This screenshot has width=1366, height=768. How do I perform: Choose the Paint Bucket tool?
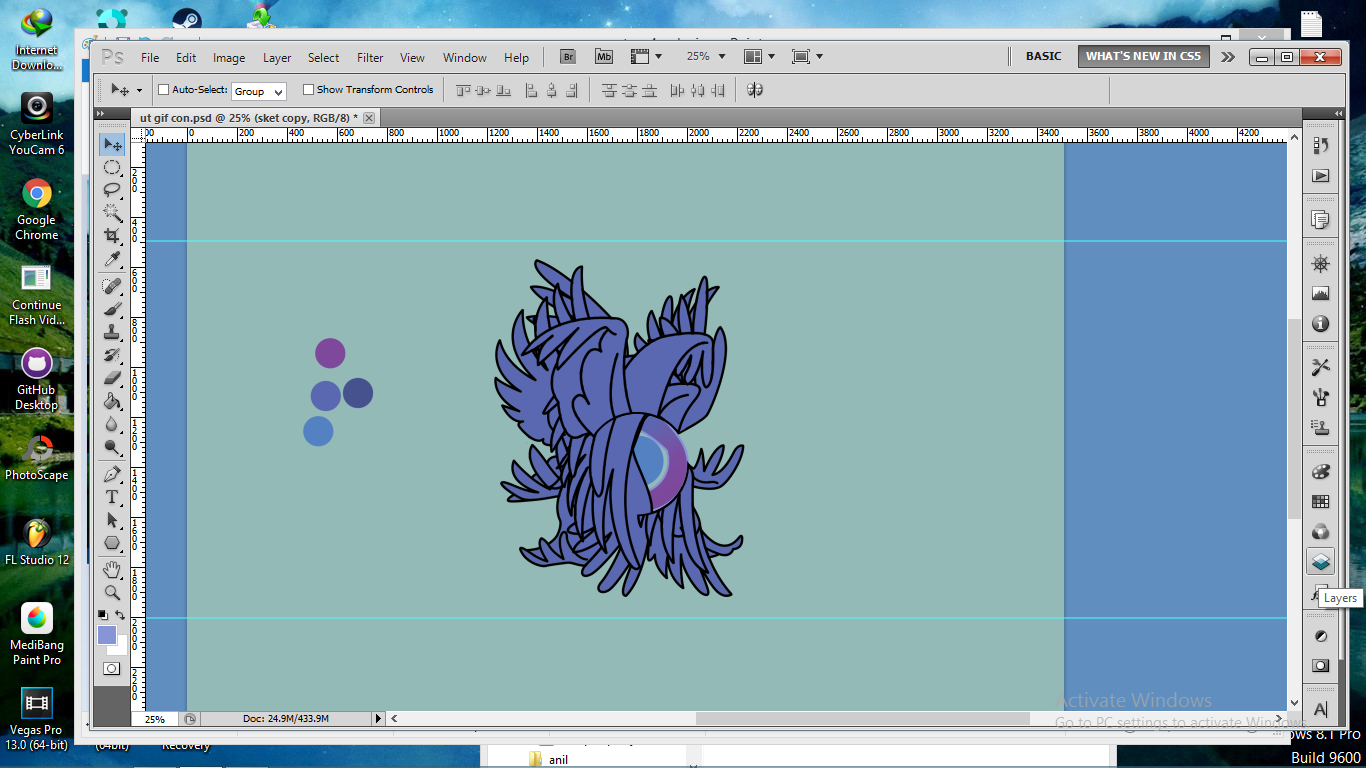pos(112,401)
